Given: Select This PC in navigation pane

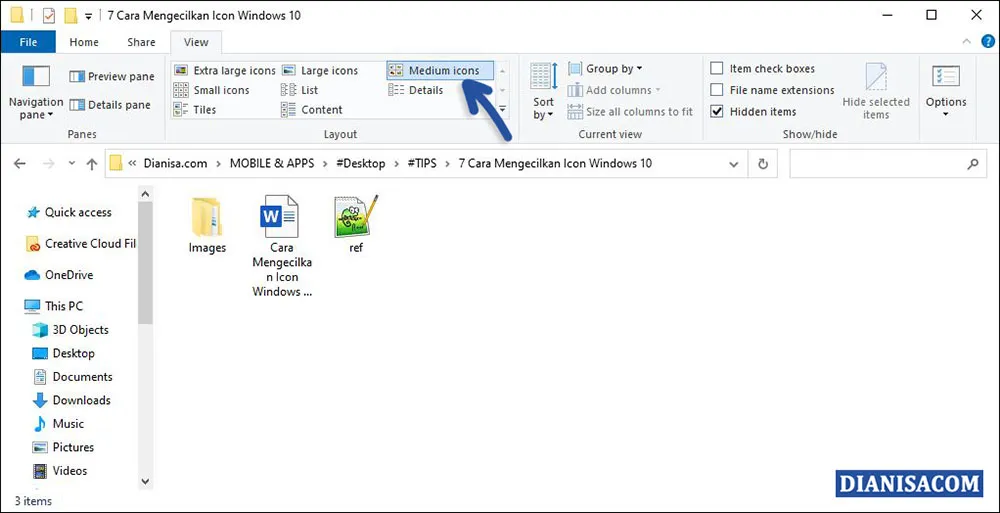Looking at the screenshot, I should [x=54, y=306].
